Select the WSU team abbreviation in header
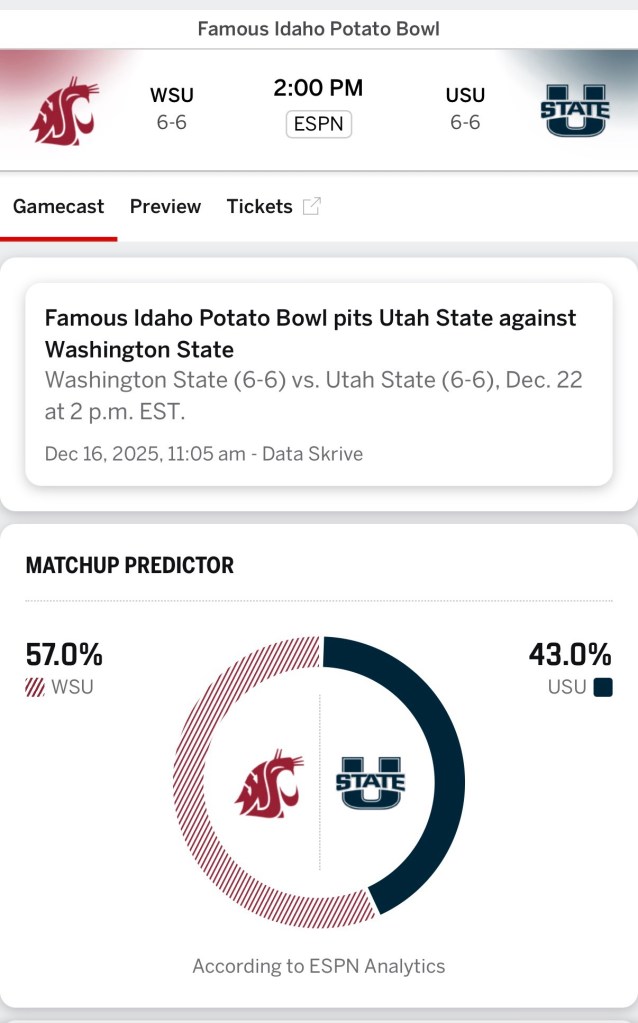The width and height of the screenshot is (638, 1023). click(x=172, y=96)
